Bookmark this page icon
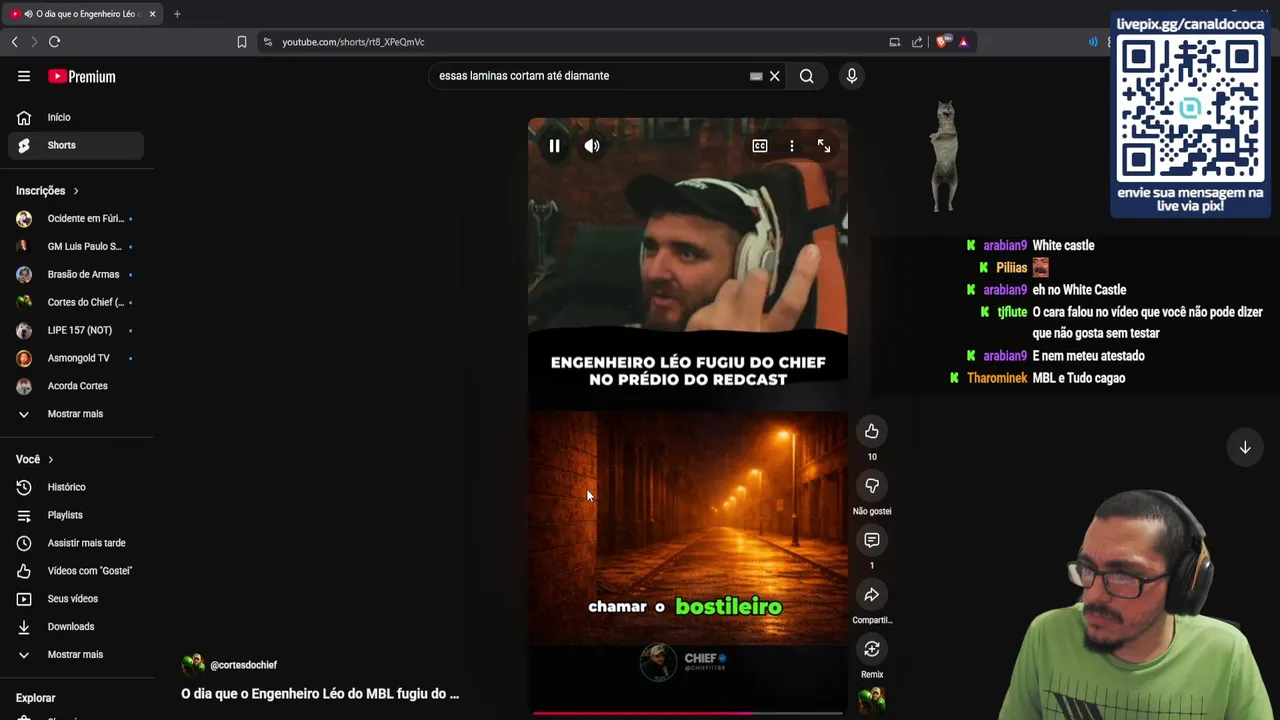 coord(241,42)
